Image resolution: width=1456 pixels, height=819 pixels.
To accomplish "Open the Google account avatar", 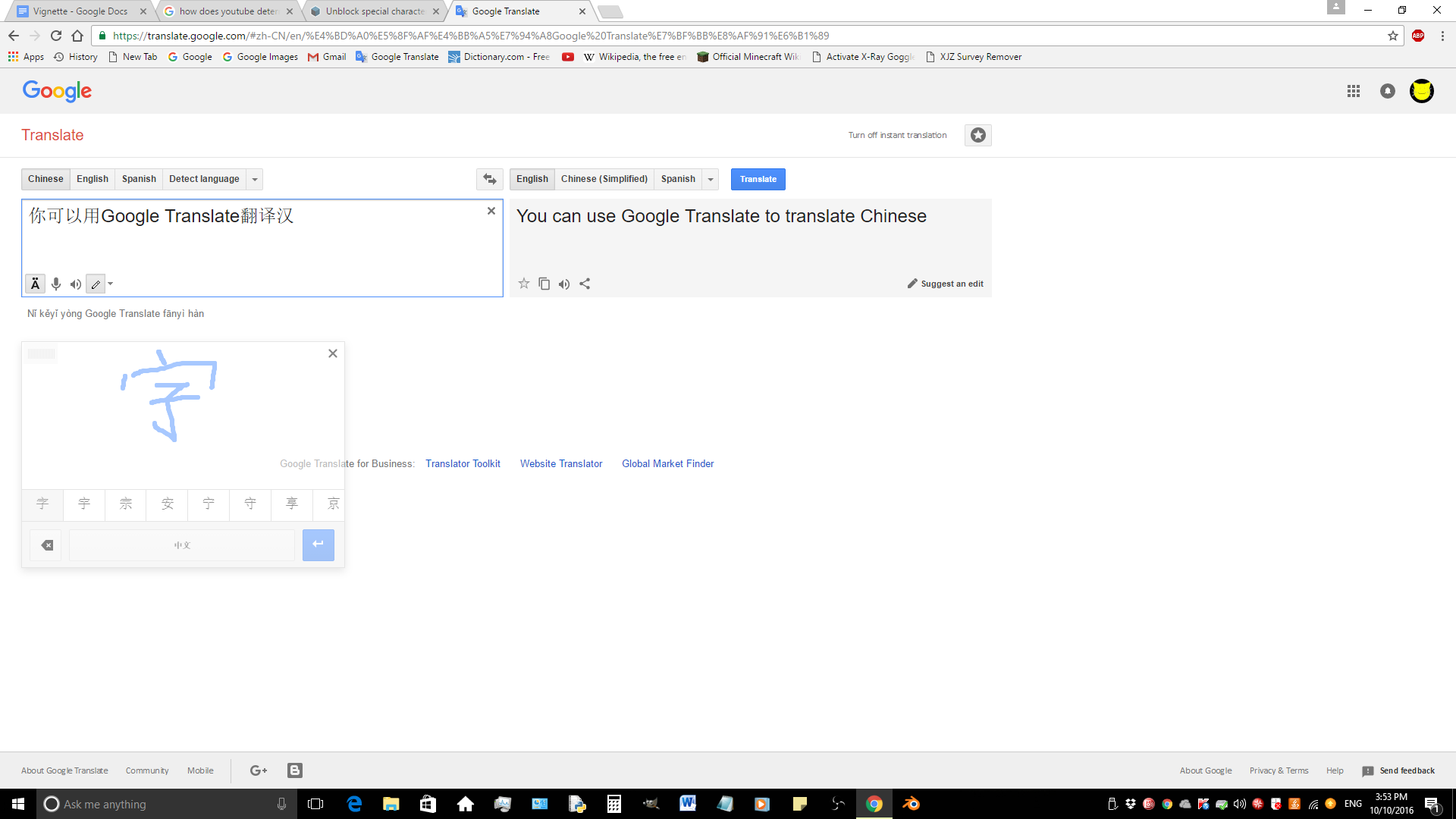I will pyautogui.click(x=1422, y=91).
